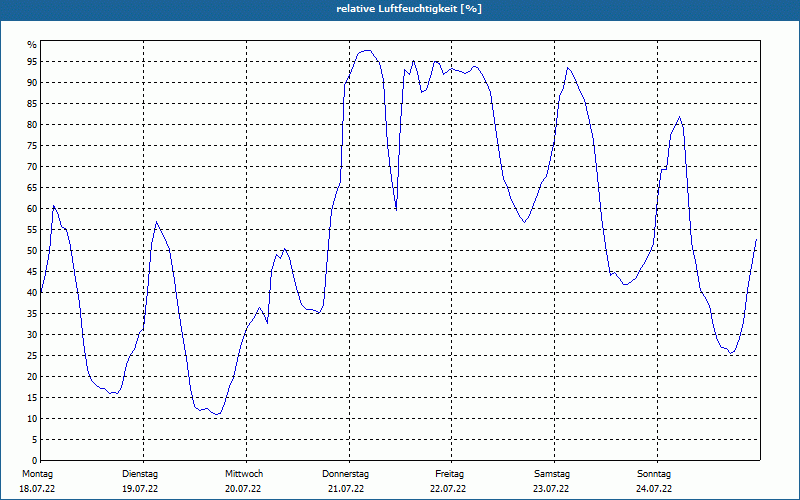800x500 pixels.
Task: Click the 5 y-axis tick label
Action: (35, 440)
